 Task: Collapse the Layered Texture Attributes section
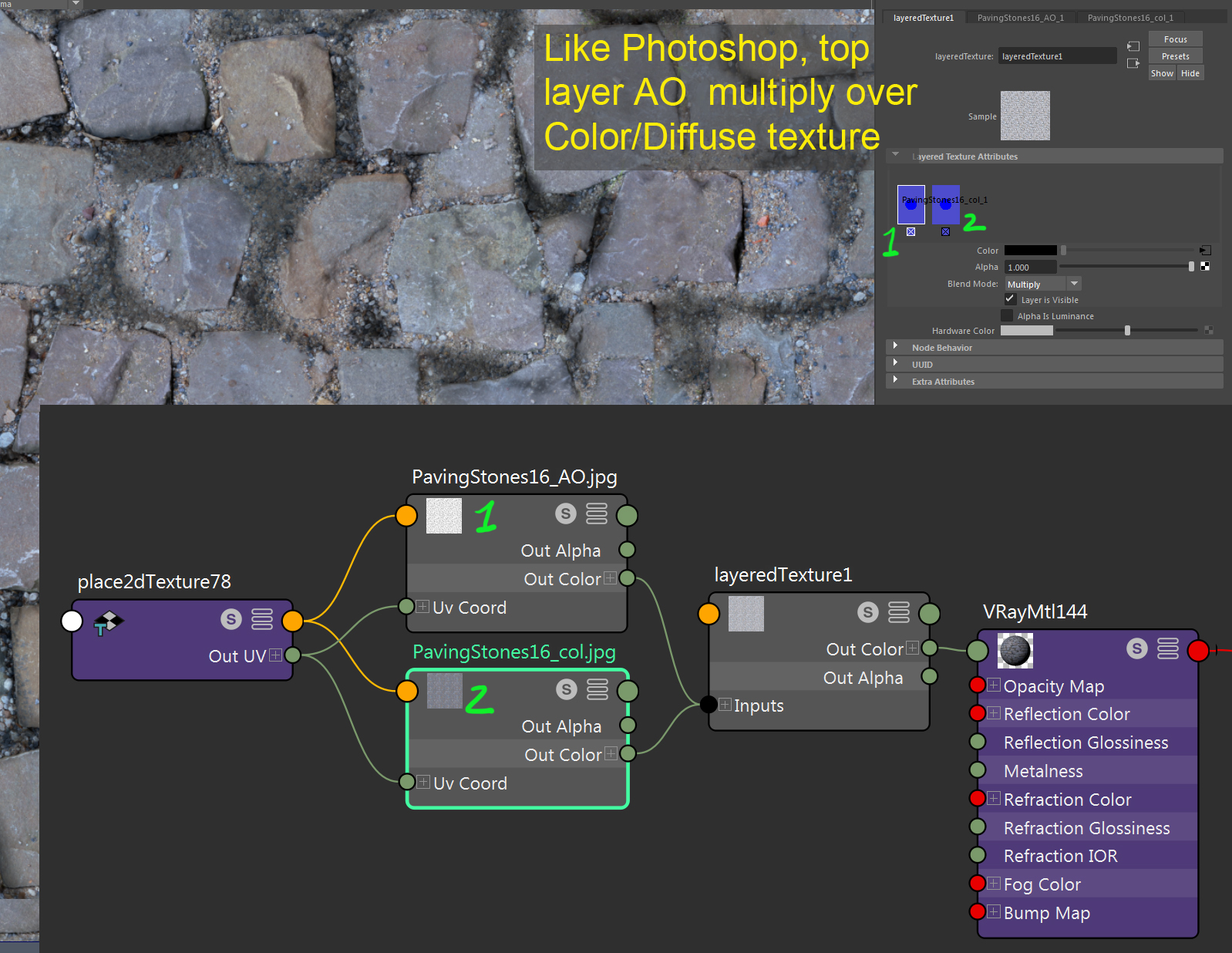(896, 155)
